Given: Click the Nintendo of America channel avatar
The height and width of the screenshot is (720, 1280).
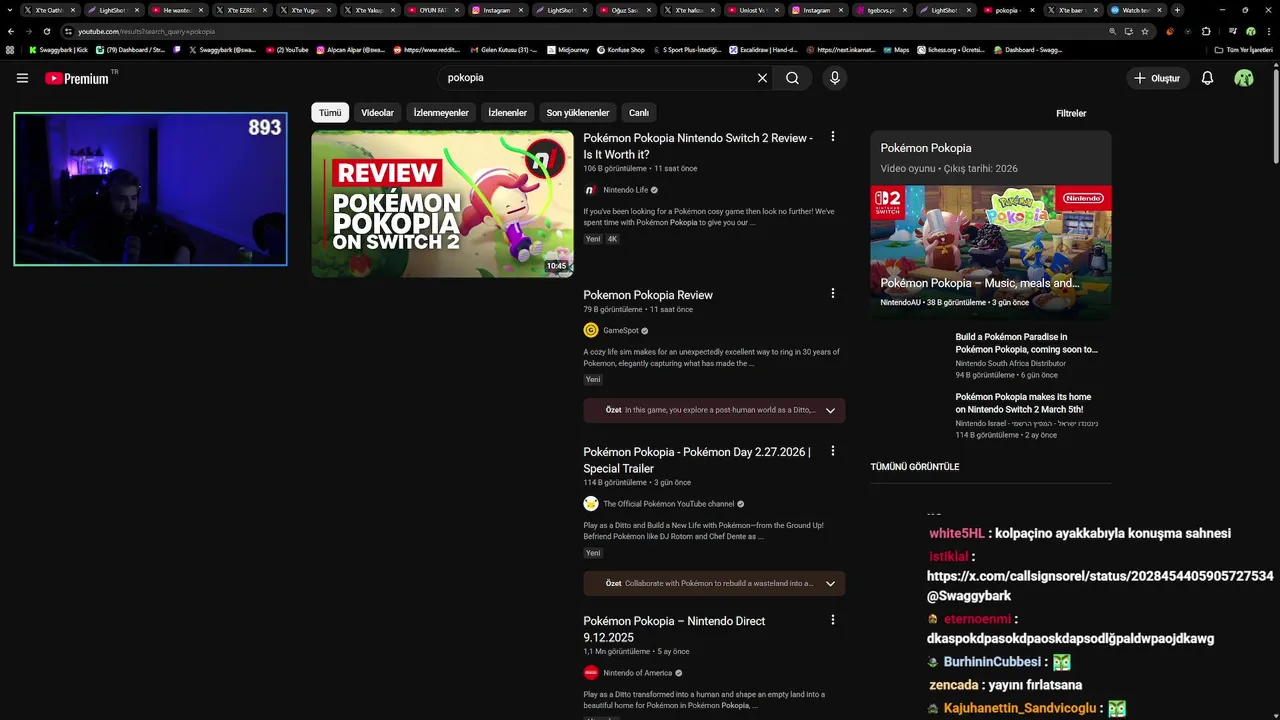Looking at the screenshot, I should point(591,673).
